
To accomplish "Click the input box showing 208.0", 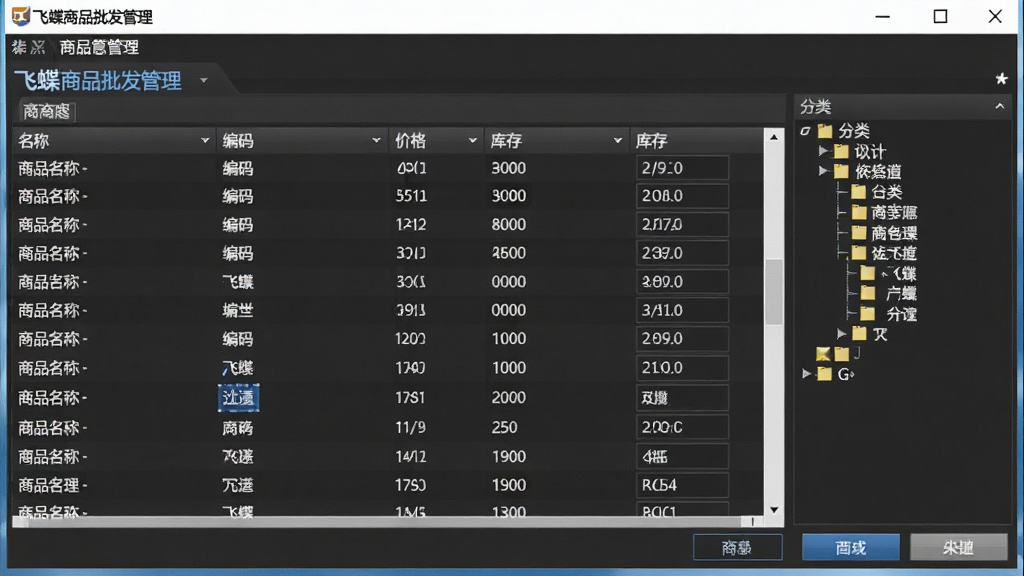I will pyautogui.click(x=682, y=196).
